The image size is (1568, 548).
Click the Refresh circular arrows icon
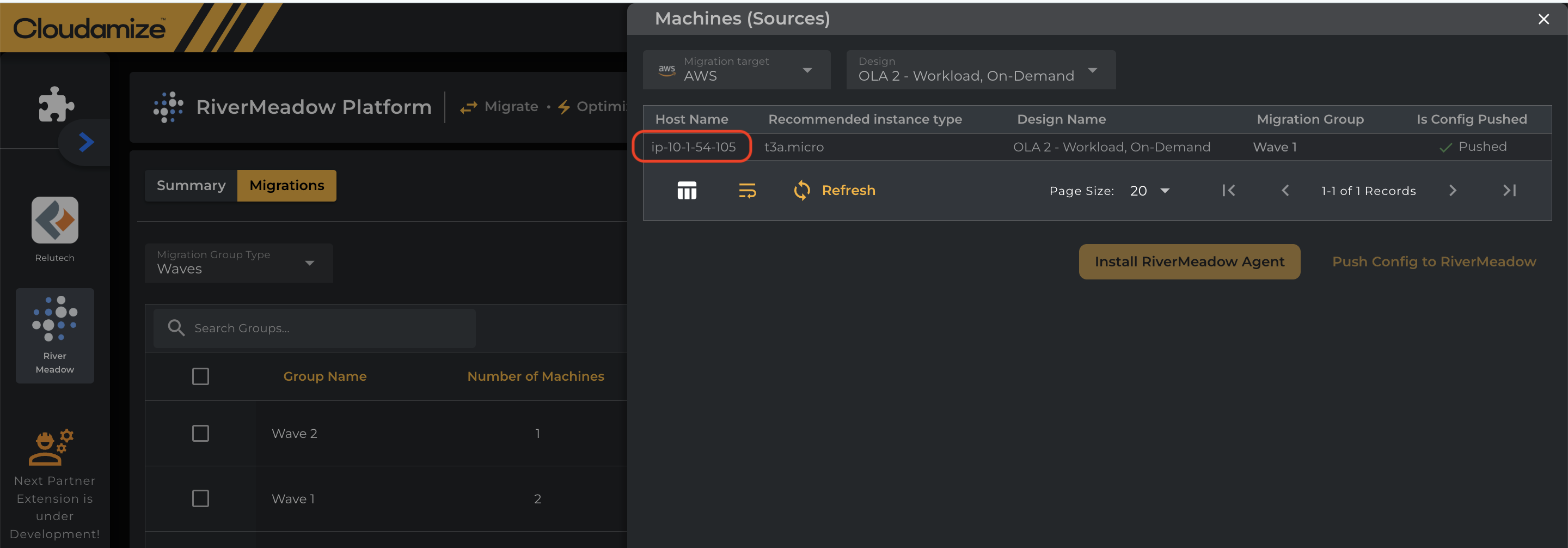tap(801, 191)
